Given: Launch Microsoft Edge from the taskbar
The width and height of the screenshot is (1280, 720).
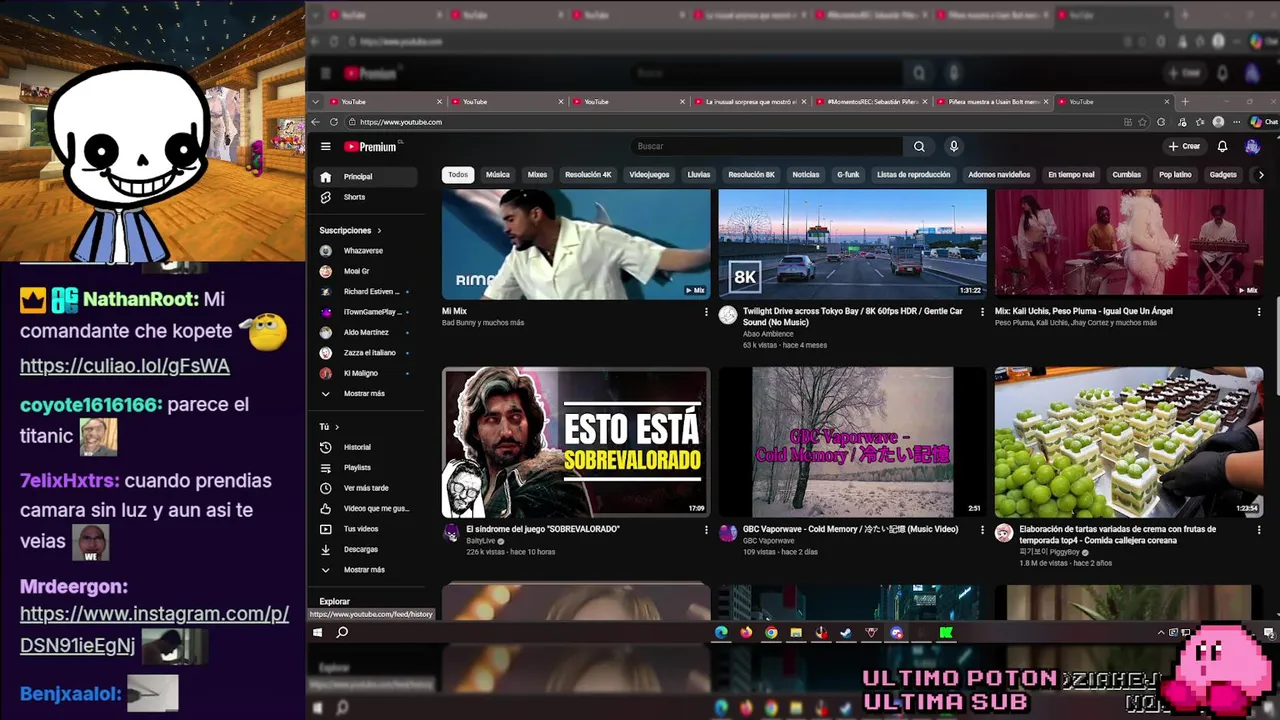Looking at the screenshot, I should [721, 632].
